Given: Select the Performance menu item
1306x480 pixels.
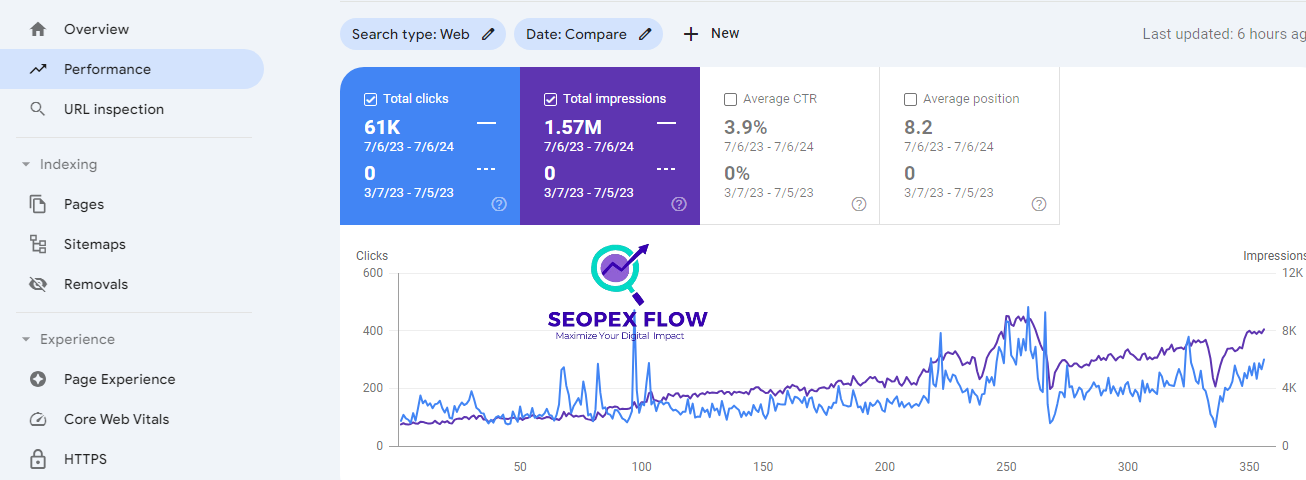Looking at the screenshot, I should pos(132,69).
